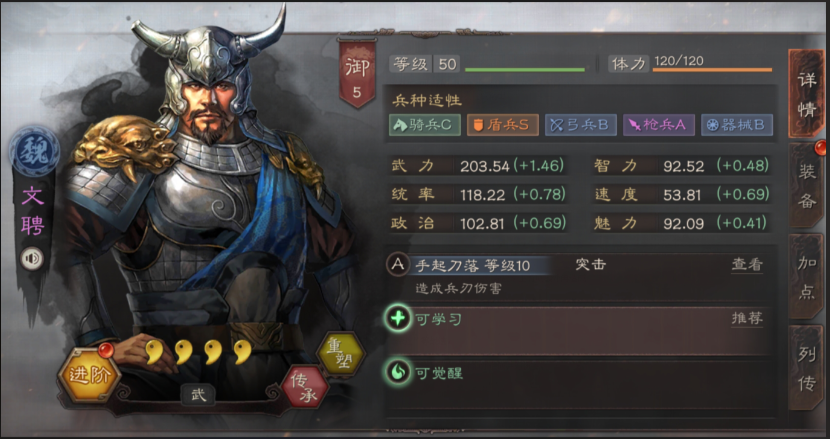This screenshot has width=830, height=439.
Task: Switch to the 加点 tab
Action: [x=806, y=277]
